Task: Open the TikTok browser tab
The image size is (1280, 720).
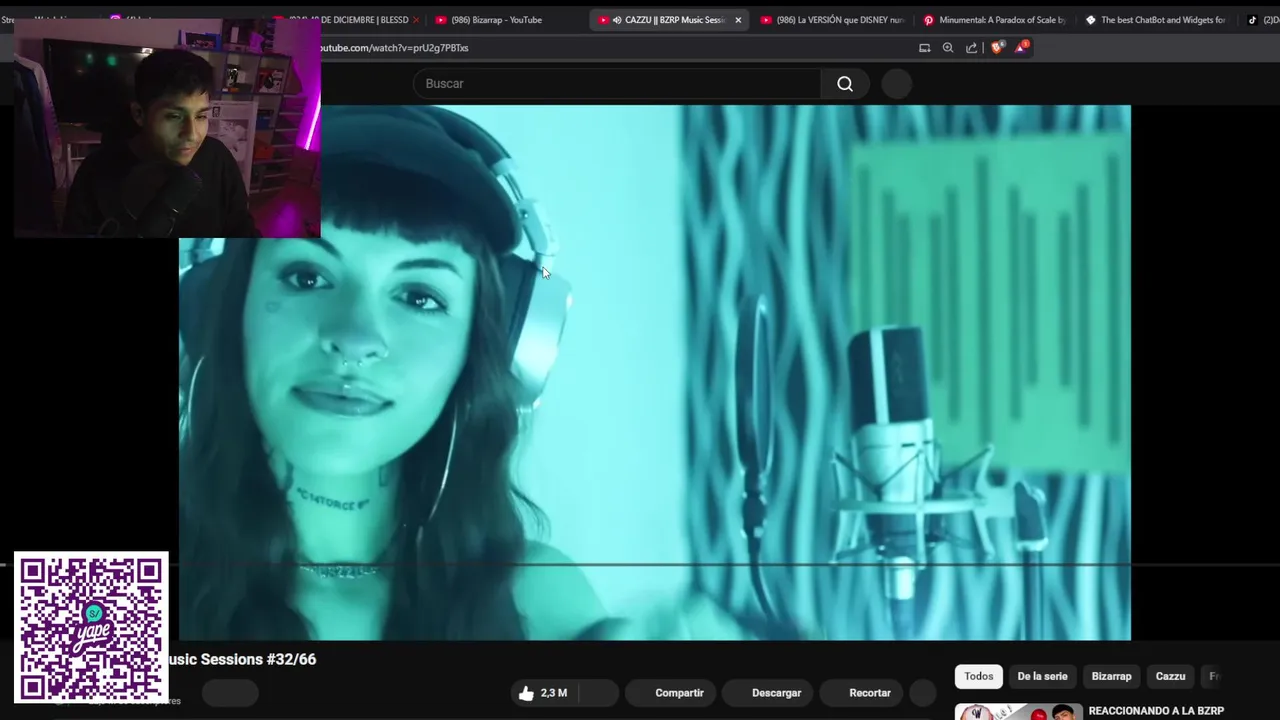Action: click(x=1260, y=20)
